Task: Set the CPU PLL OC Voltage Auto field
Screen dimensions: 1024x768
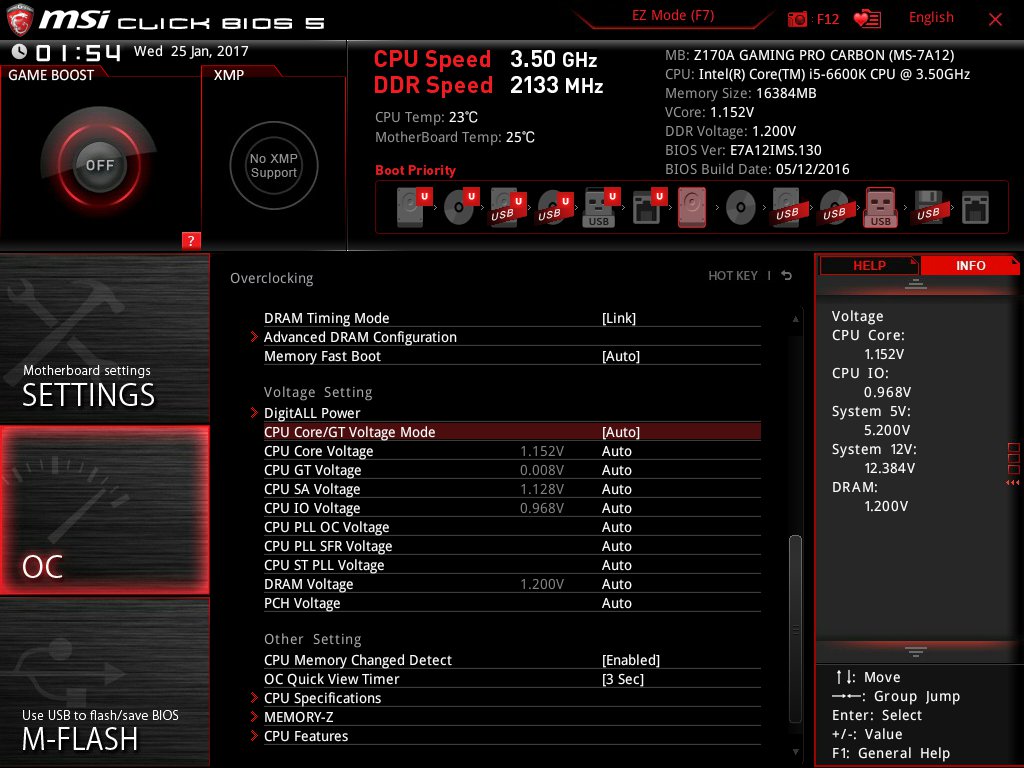Action: tap(616, 526)
